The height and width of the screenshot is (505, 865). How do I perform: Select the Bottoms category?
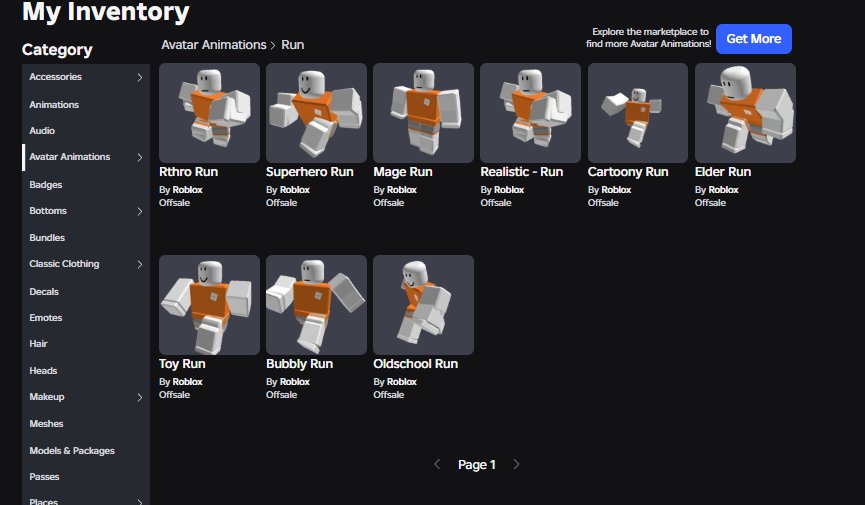(48, 210)
